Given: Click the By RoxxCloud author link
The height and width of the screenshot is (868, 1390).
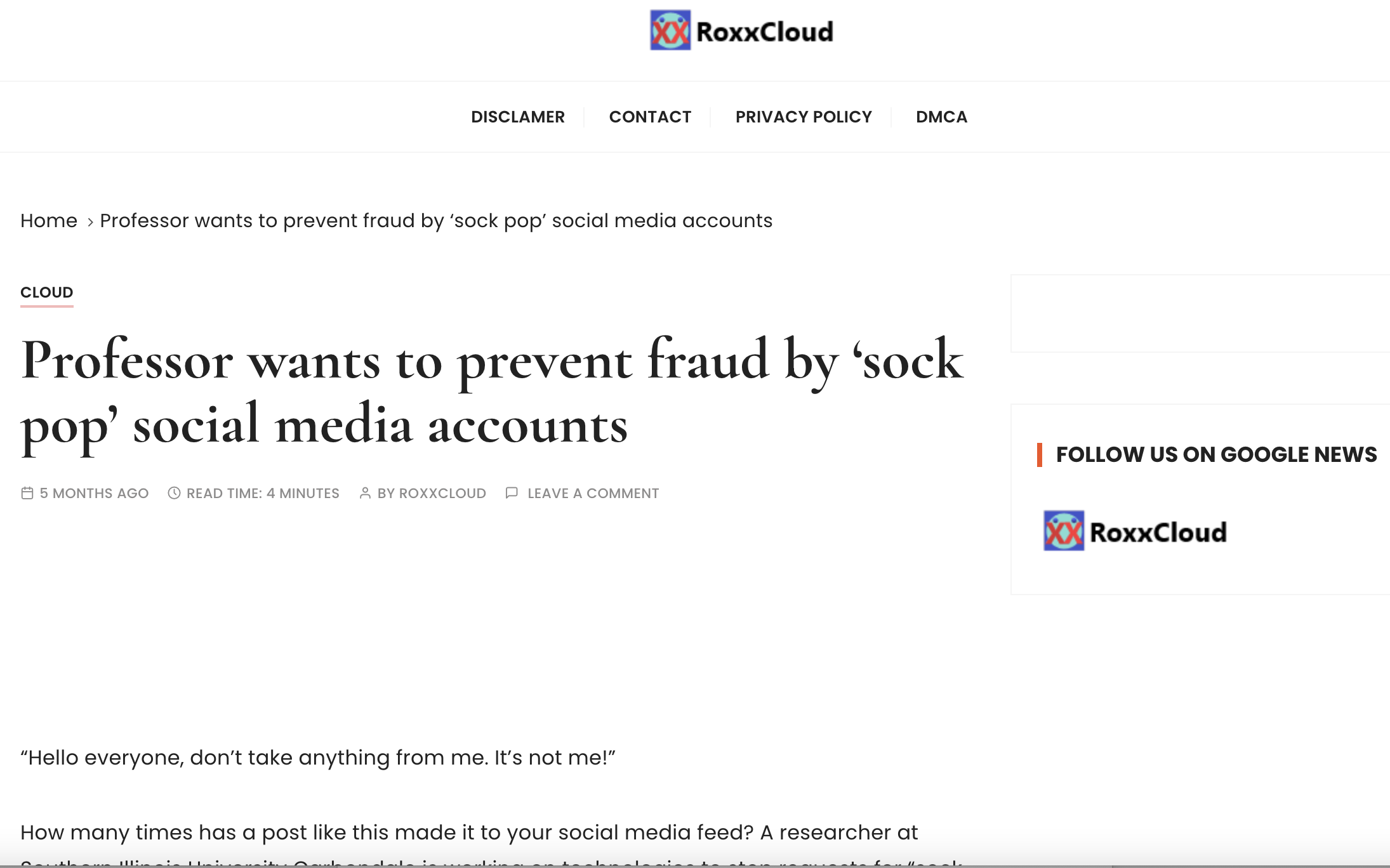Looking at the screenshot, I should pyautogui.click(x=432, y=493).
